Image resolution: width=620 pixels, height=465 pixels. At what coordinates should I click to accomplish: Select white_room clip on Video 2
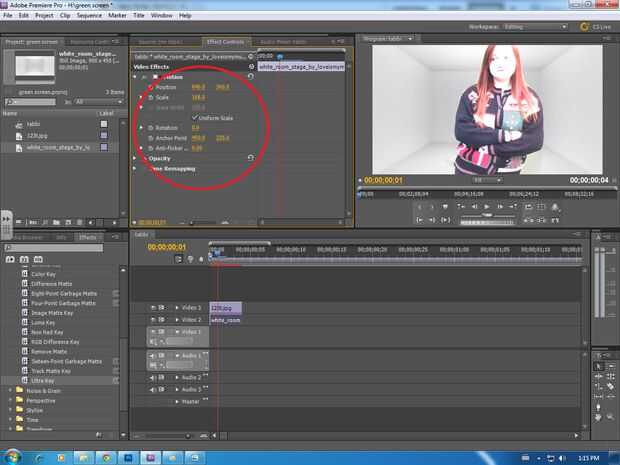pos(225,319)
